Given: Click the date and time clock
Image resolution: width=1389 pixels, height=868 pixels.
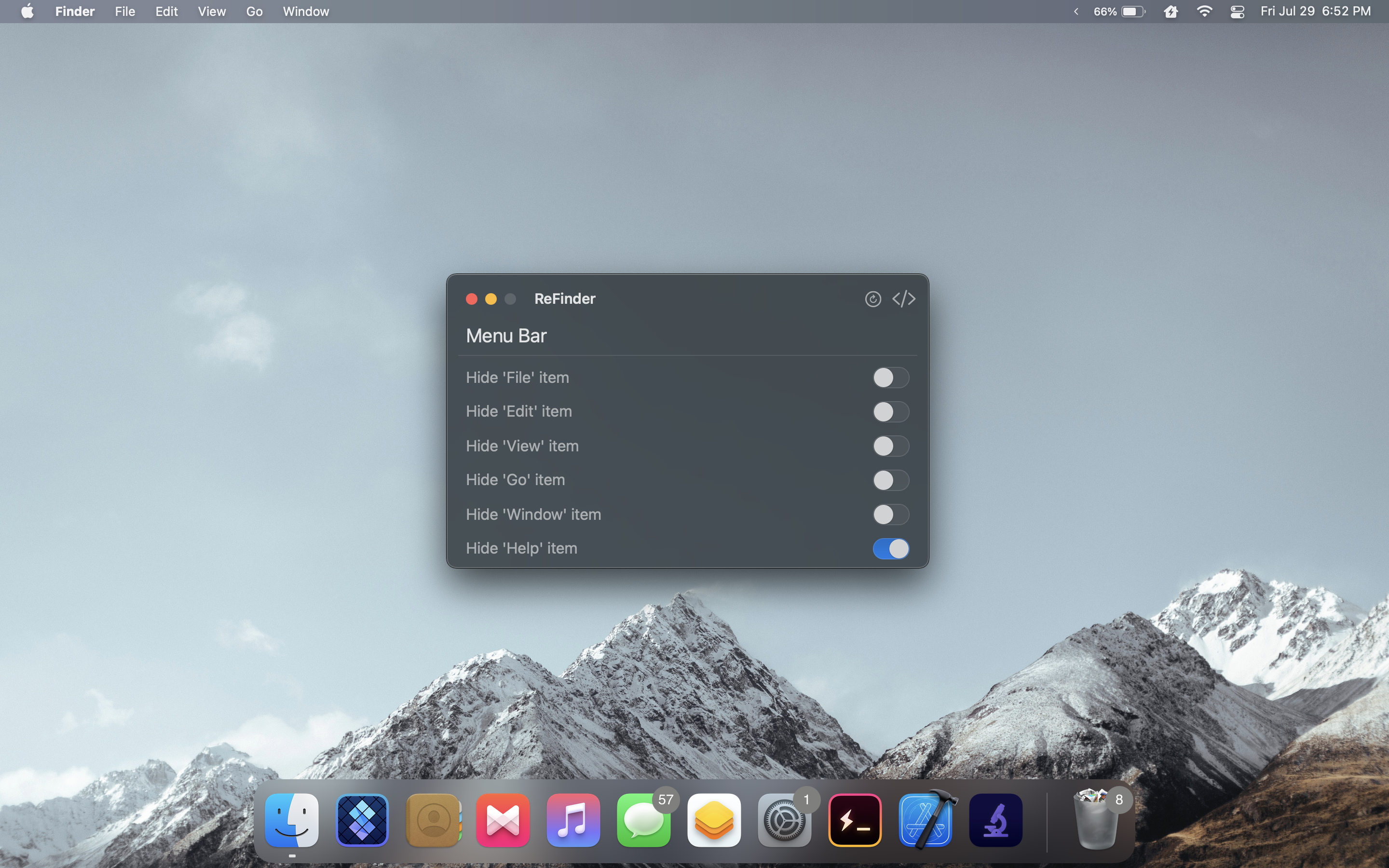Looking at the screenshot, I should pyautogui.click(x=1315, y=12).
